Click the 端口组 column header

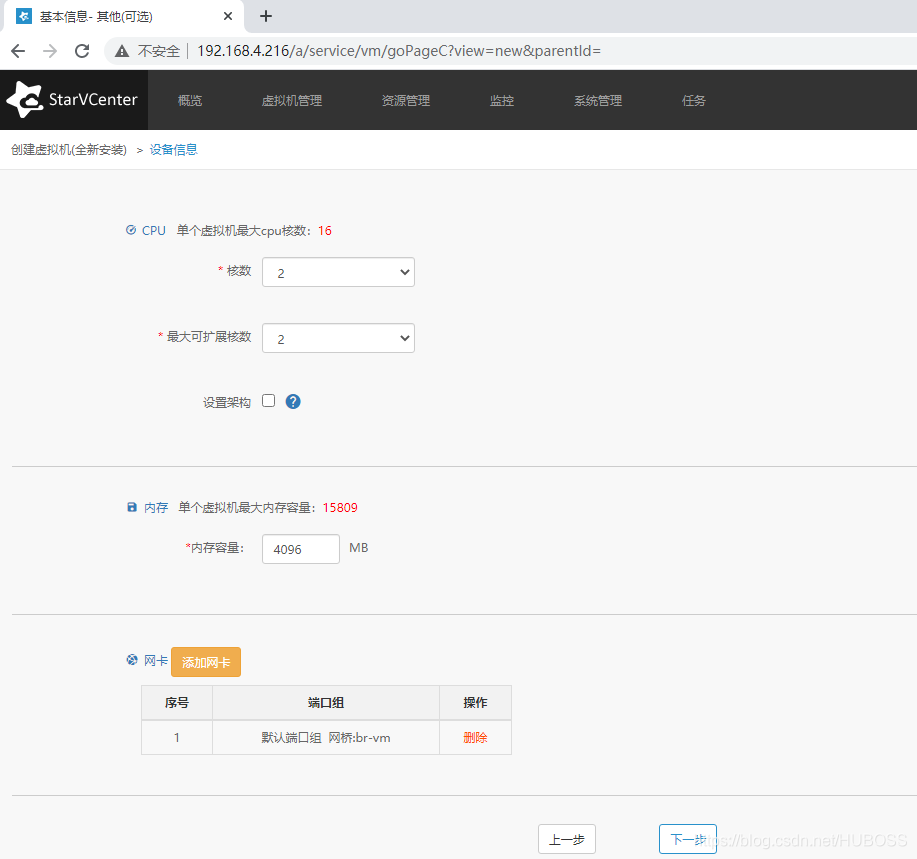click(326, 702)
